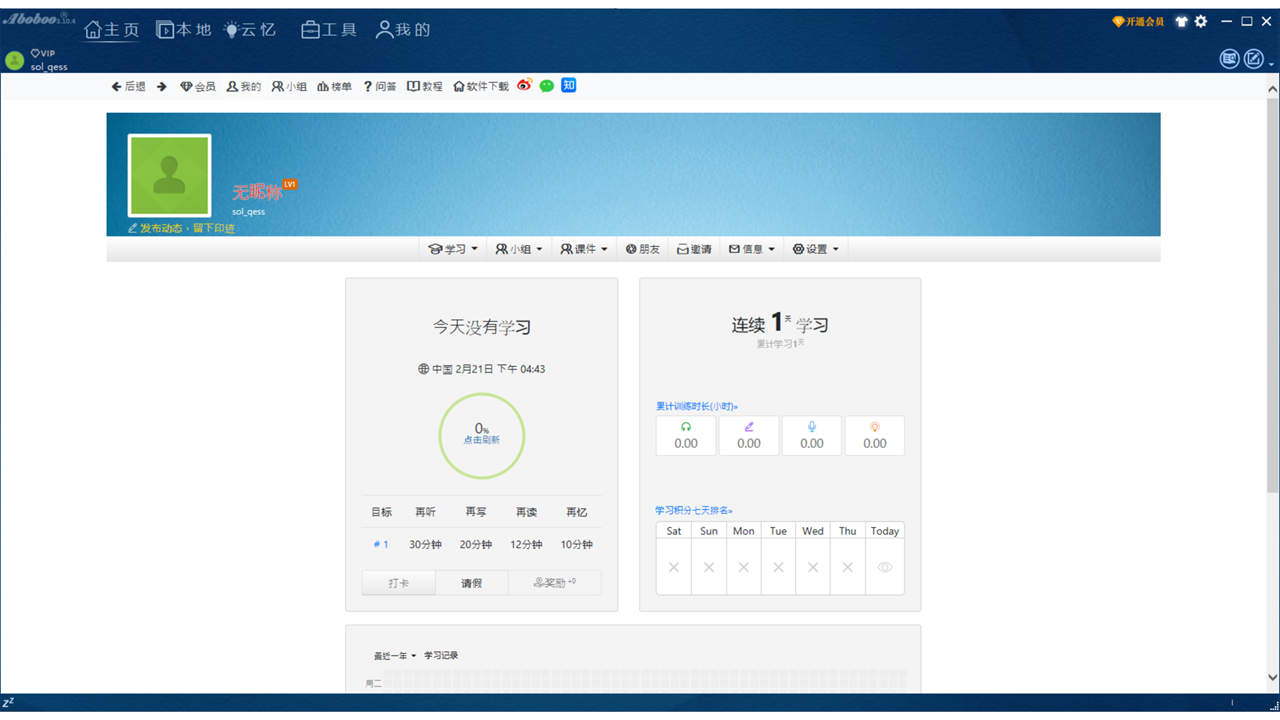The width and height of the screenshot is (1280, 720).
Task: Click the dictionary lookup circle icon
Action: [x=1229, y=59]
